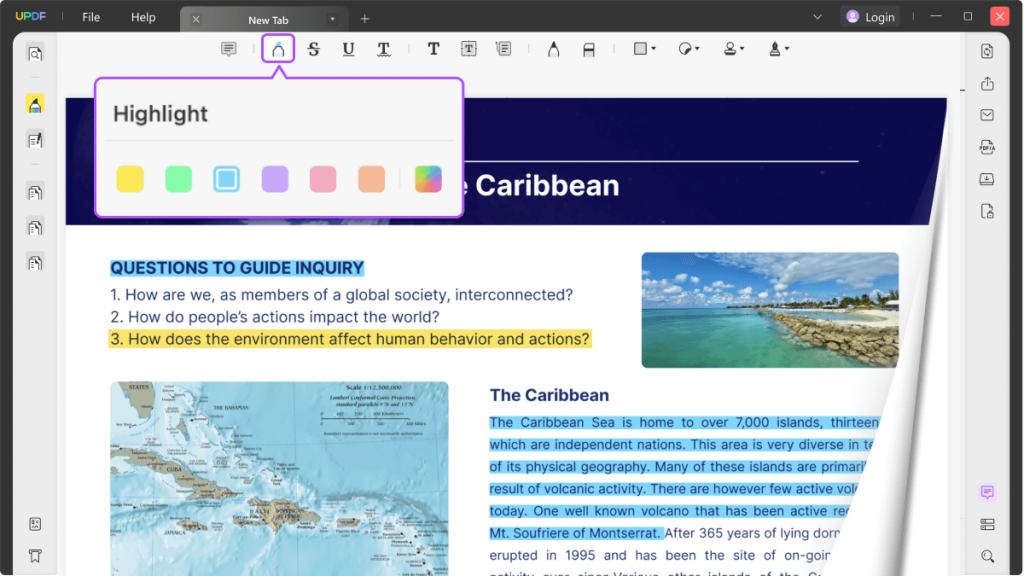Select the Squiggly underline tool

tap(383, 48)
